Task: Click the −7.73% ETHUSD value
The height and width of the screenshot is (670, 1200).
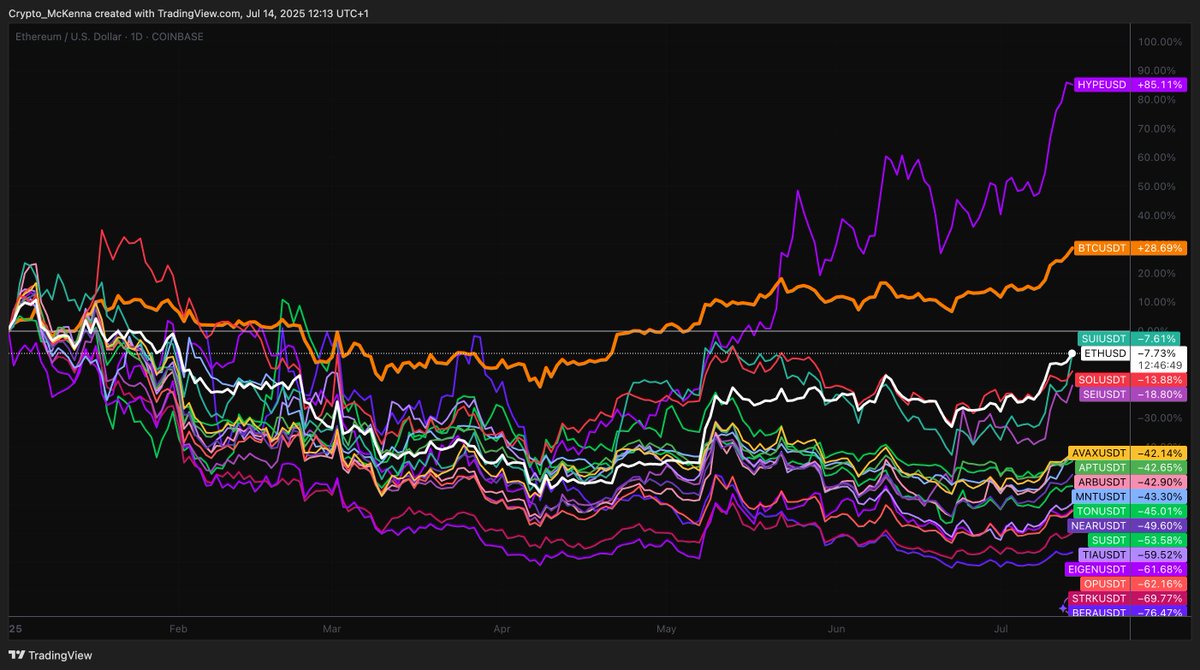Action: point(1158,354)
